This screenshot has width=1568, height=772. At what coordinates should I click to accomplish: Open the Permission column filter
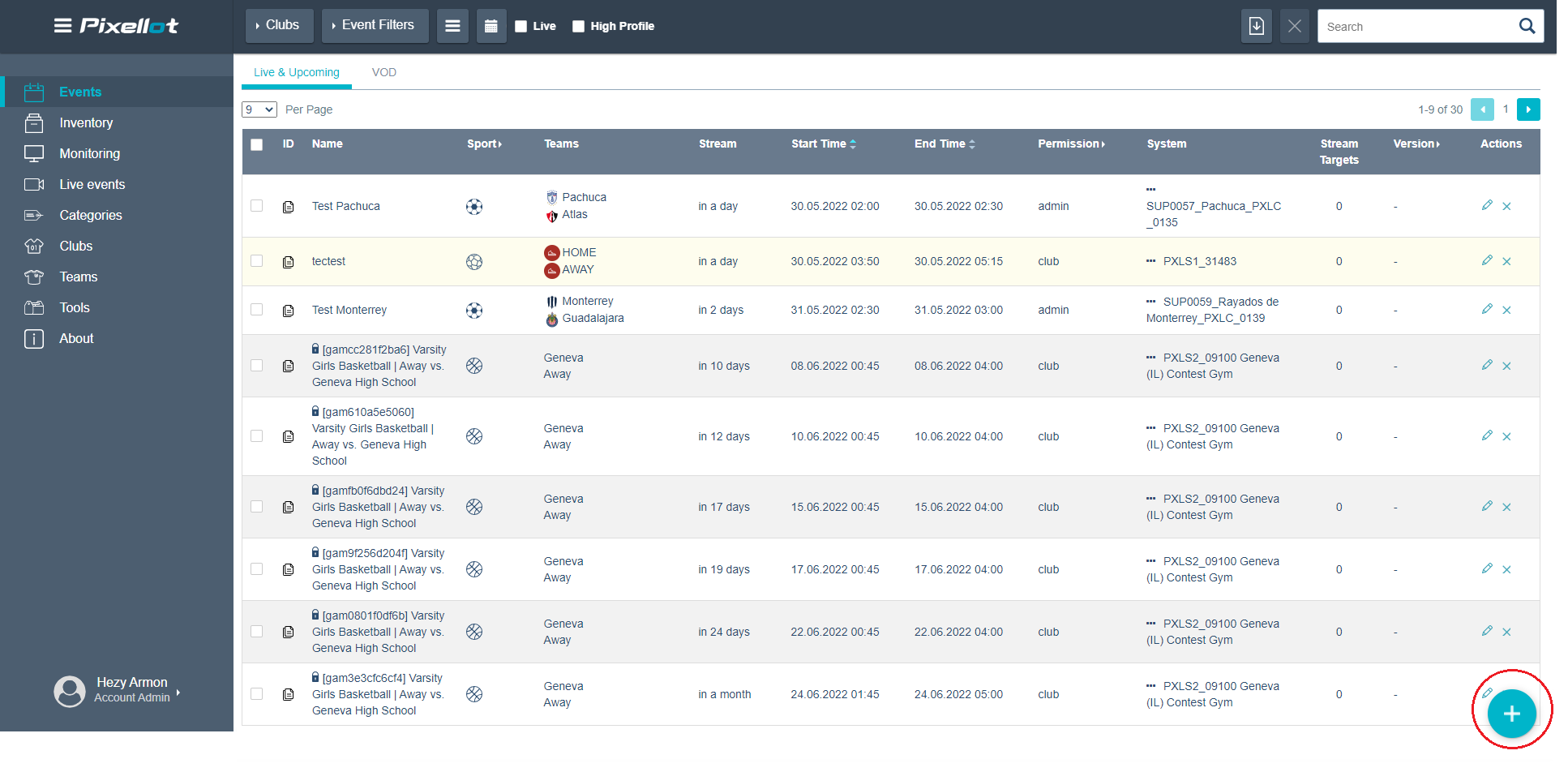pyautogui.click(x=1071, y=144)
